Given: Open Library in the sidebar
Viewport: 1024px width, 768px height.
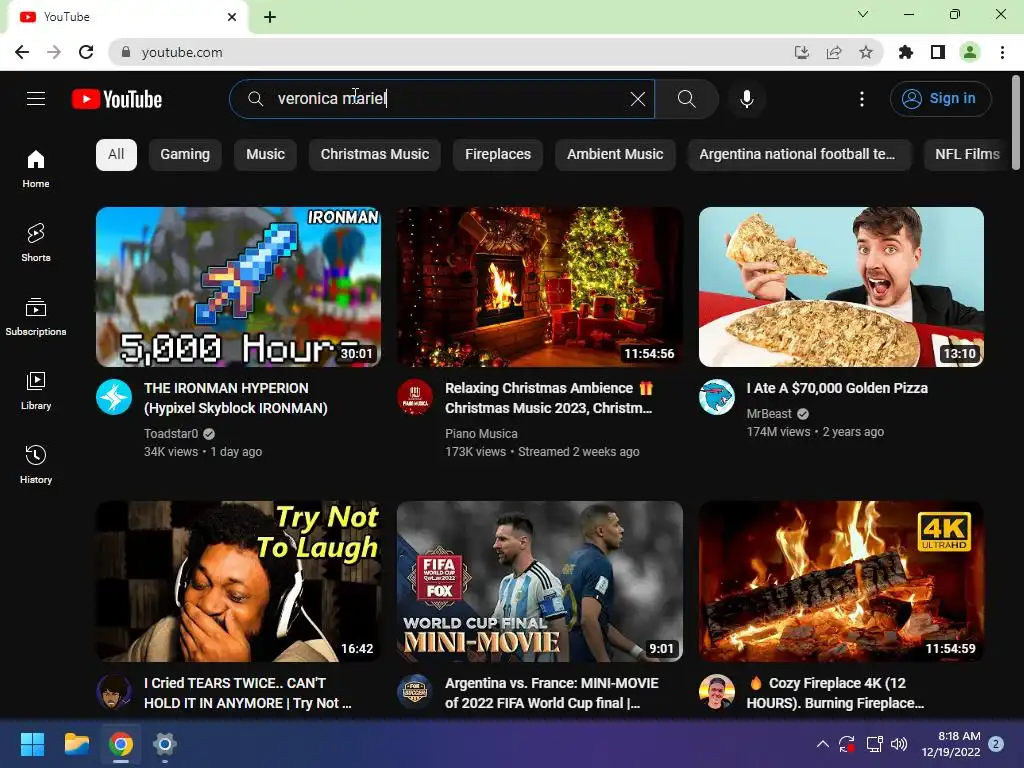Looking at the screenshot, I should click(x=36, y=391).
